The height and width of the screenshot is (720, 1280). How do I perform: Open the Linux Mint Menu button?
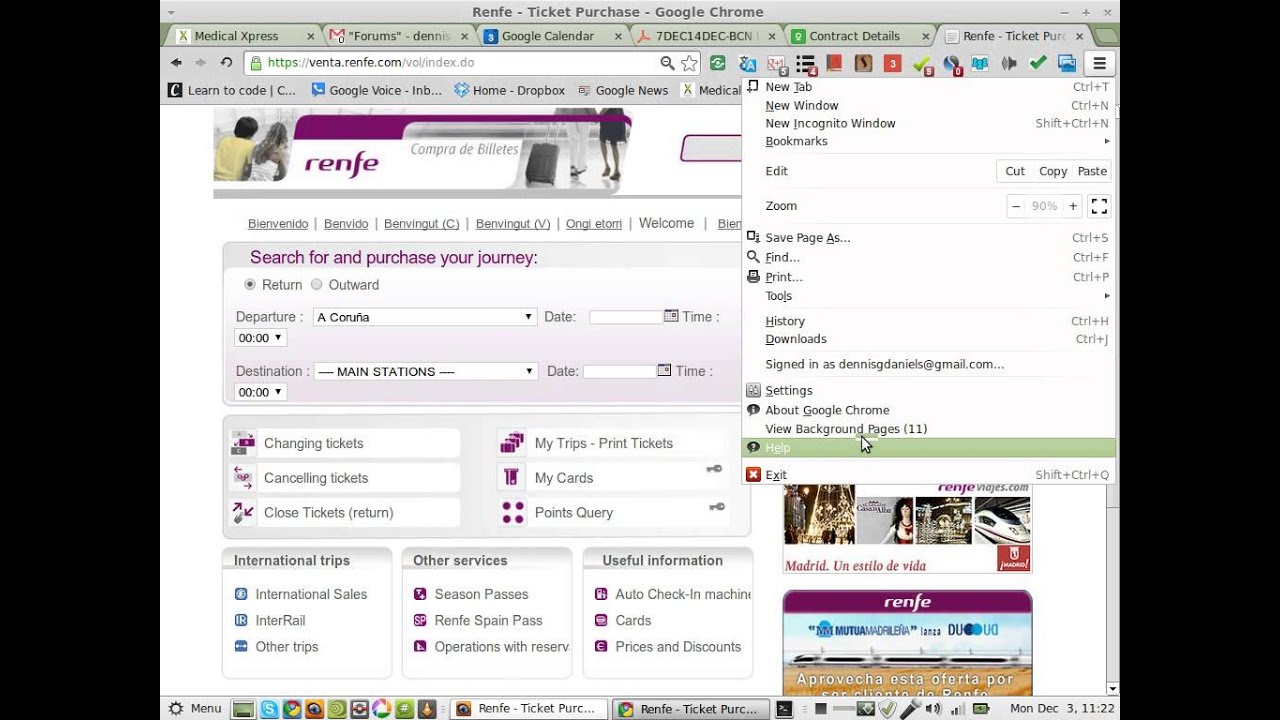(195, 708)
